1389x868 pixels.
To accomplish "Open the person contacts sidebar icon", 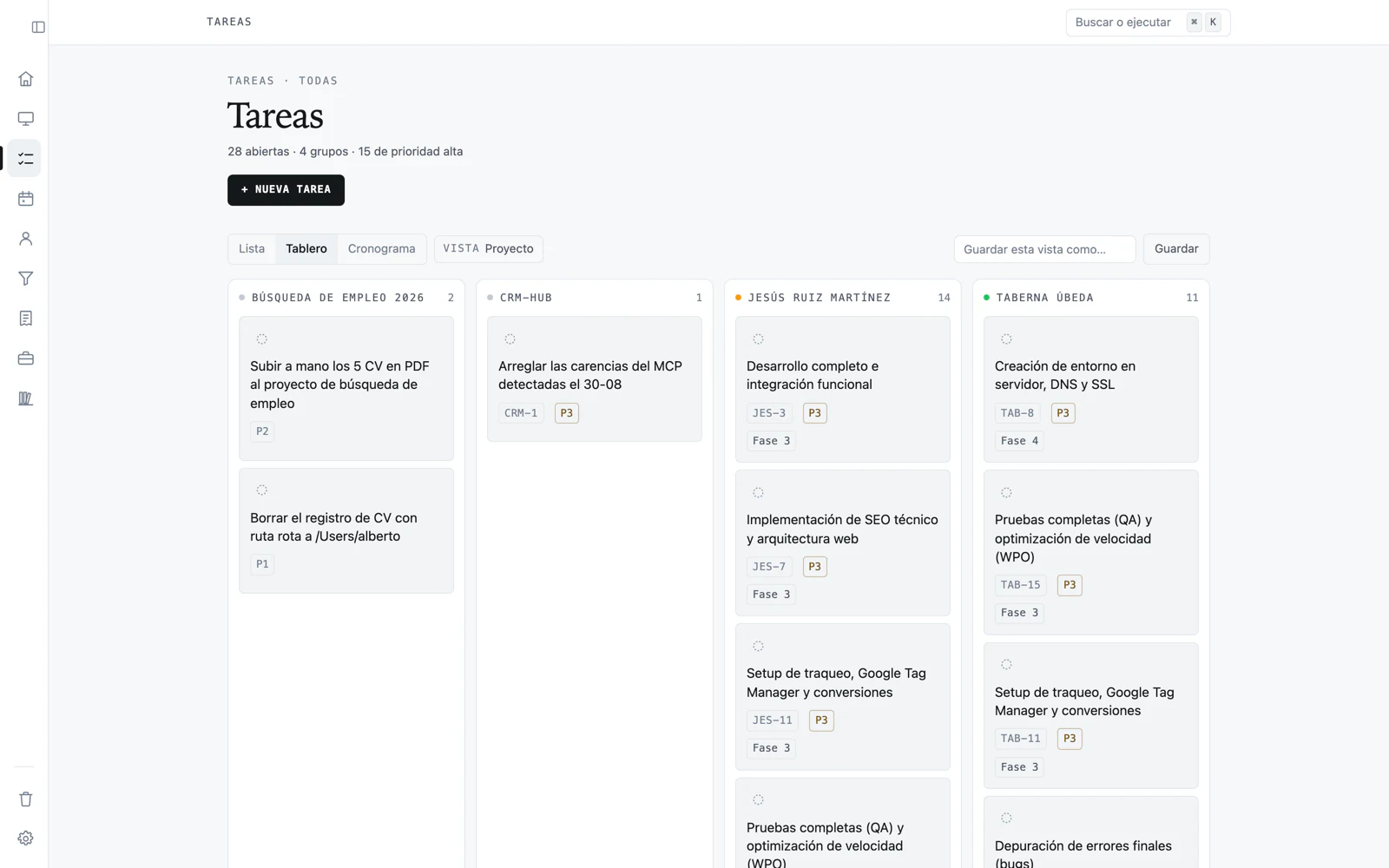I will pos(26,239).
